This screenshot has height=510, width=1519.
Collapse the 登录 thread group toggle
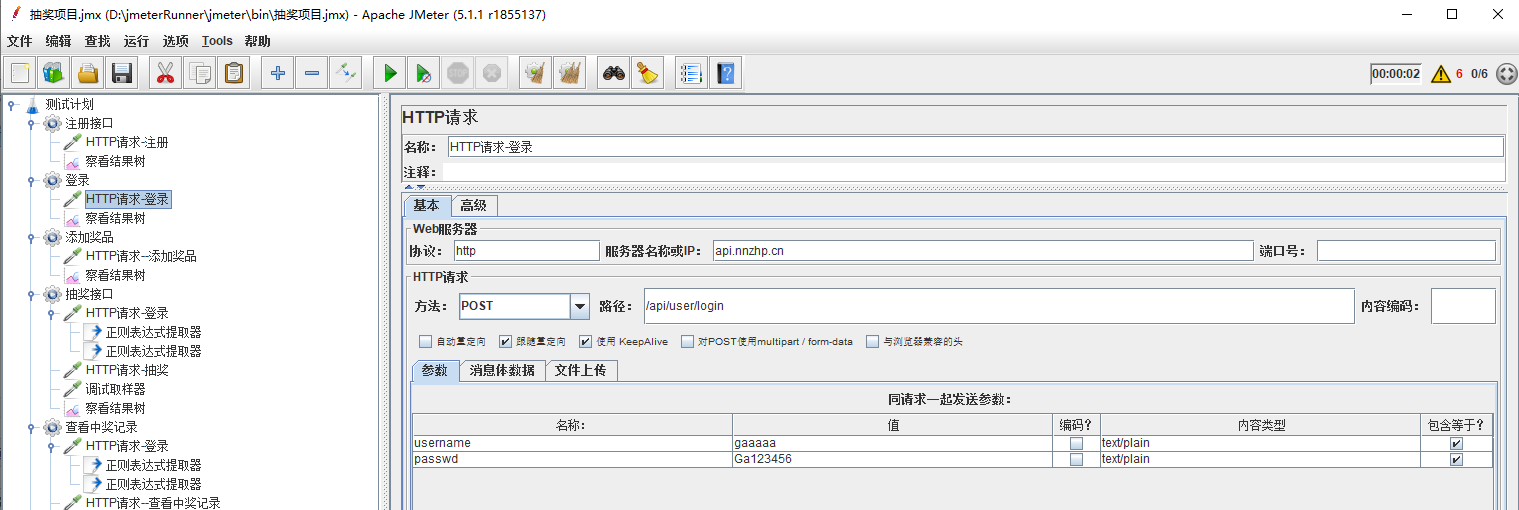click(31, 180)
